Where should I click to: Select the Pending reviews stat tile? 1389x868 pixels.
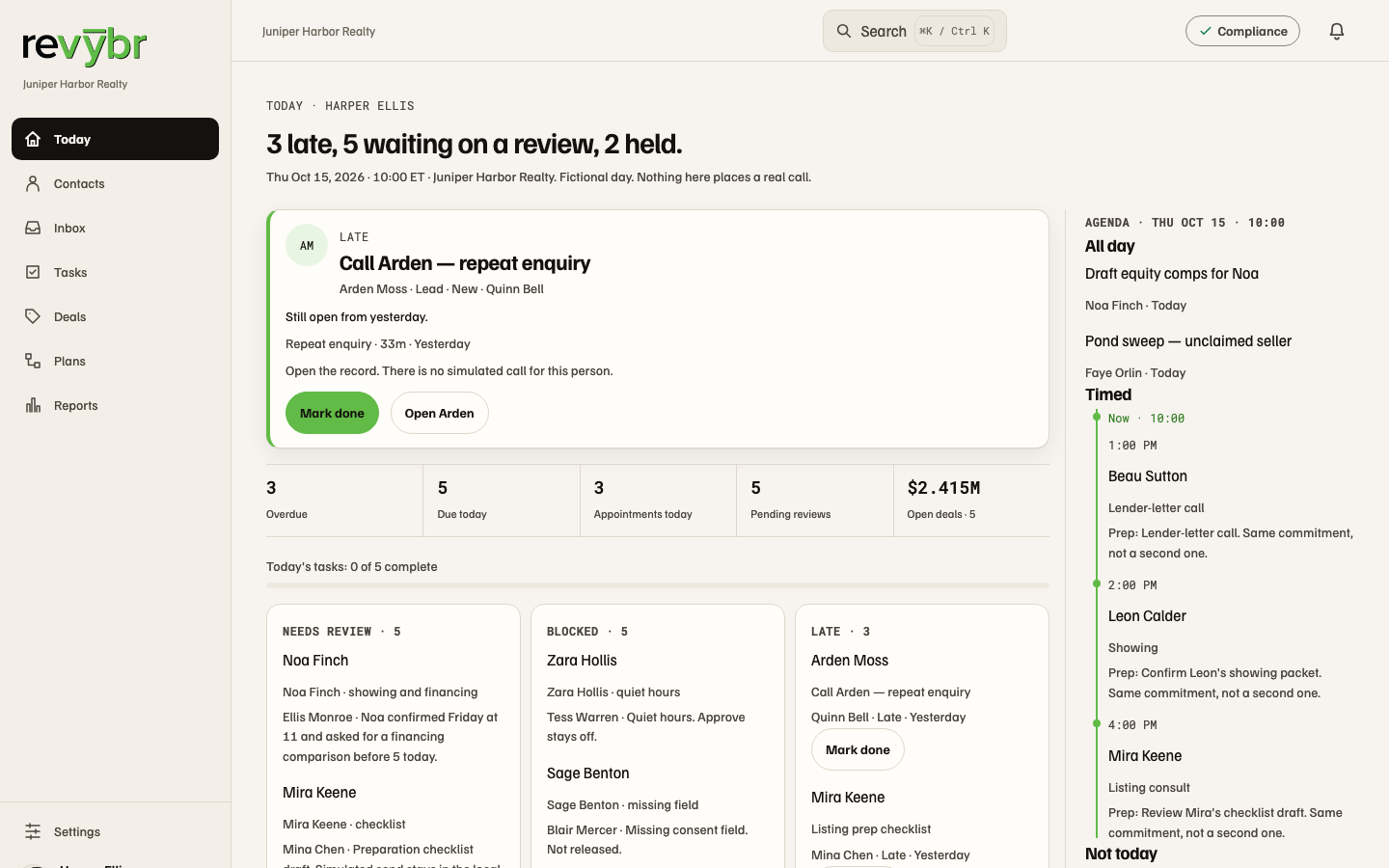(815, 501)
